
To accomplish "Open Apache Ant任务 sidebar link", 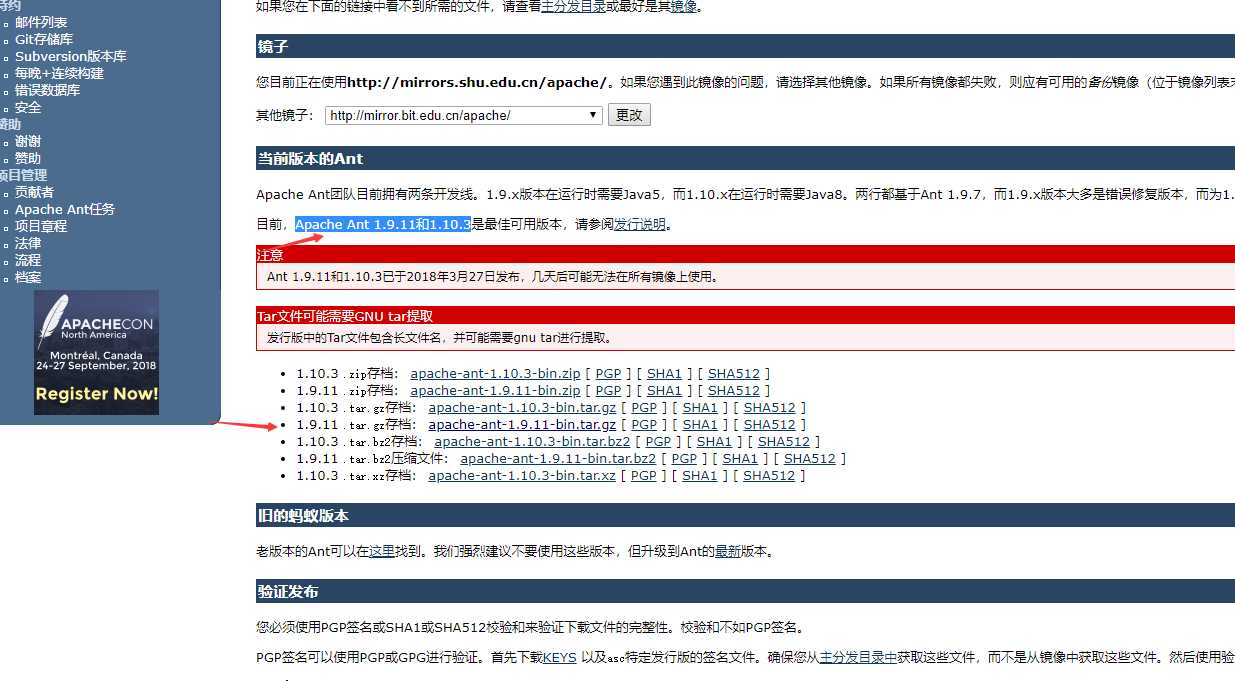I will (x=65, y=209).
